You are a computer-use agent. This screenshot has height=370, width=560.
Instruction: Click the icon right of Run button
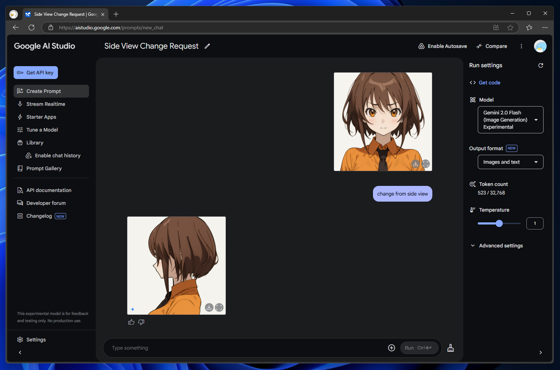click(450, 348)
